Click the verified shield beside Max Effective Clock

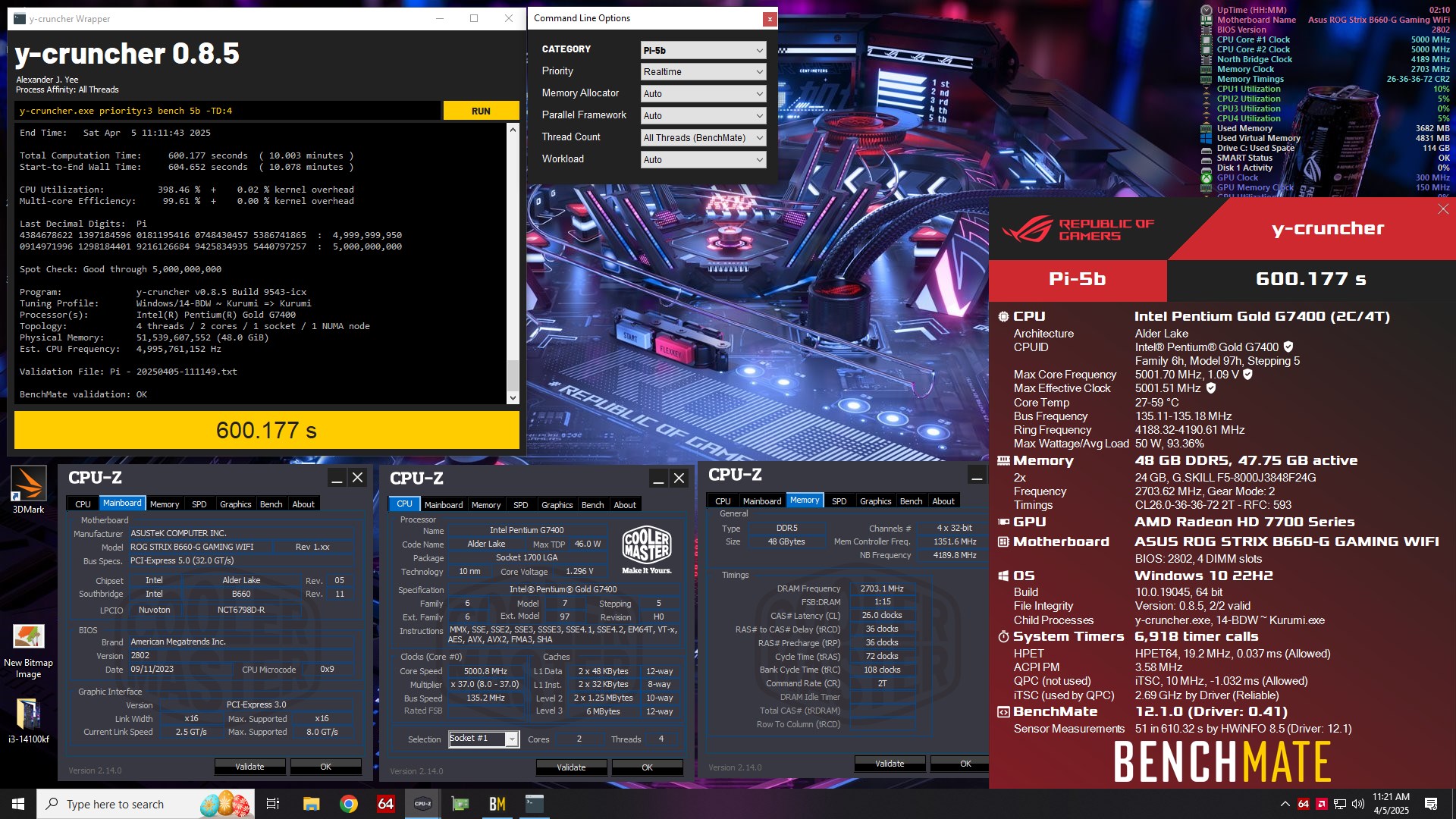click(1211, 388)
